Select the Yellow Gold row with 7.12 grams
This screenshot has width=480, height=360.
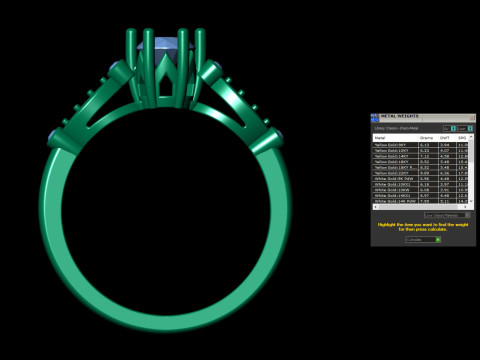[421, 156]
